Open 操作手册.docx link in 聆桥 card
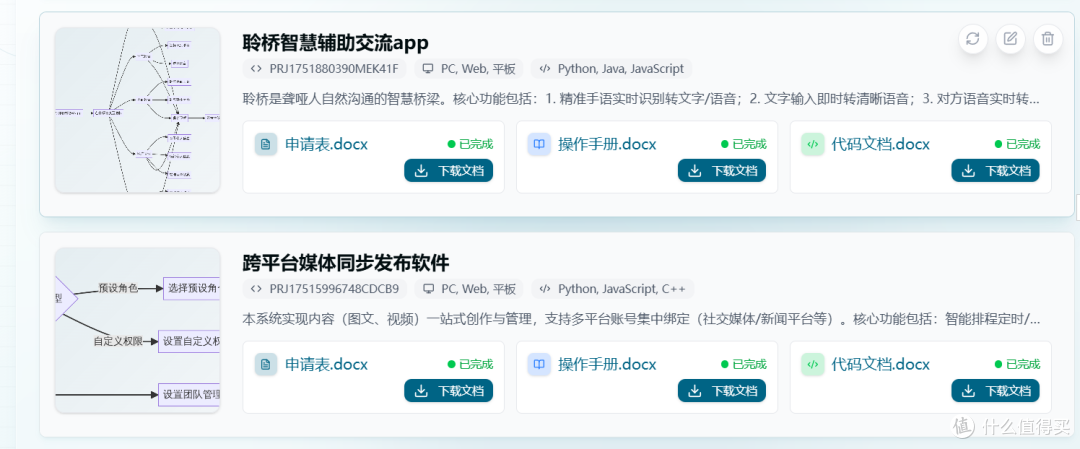This screenshot has height=449, width=1080. pos(607,145)
